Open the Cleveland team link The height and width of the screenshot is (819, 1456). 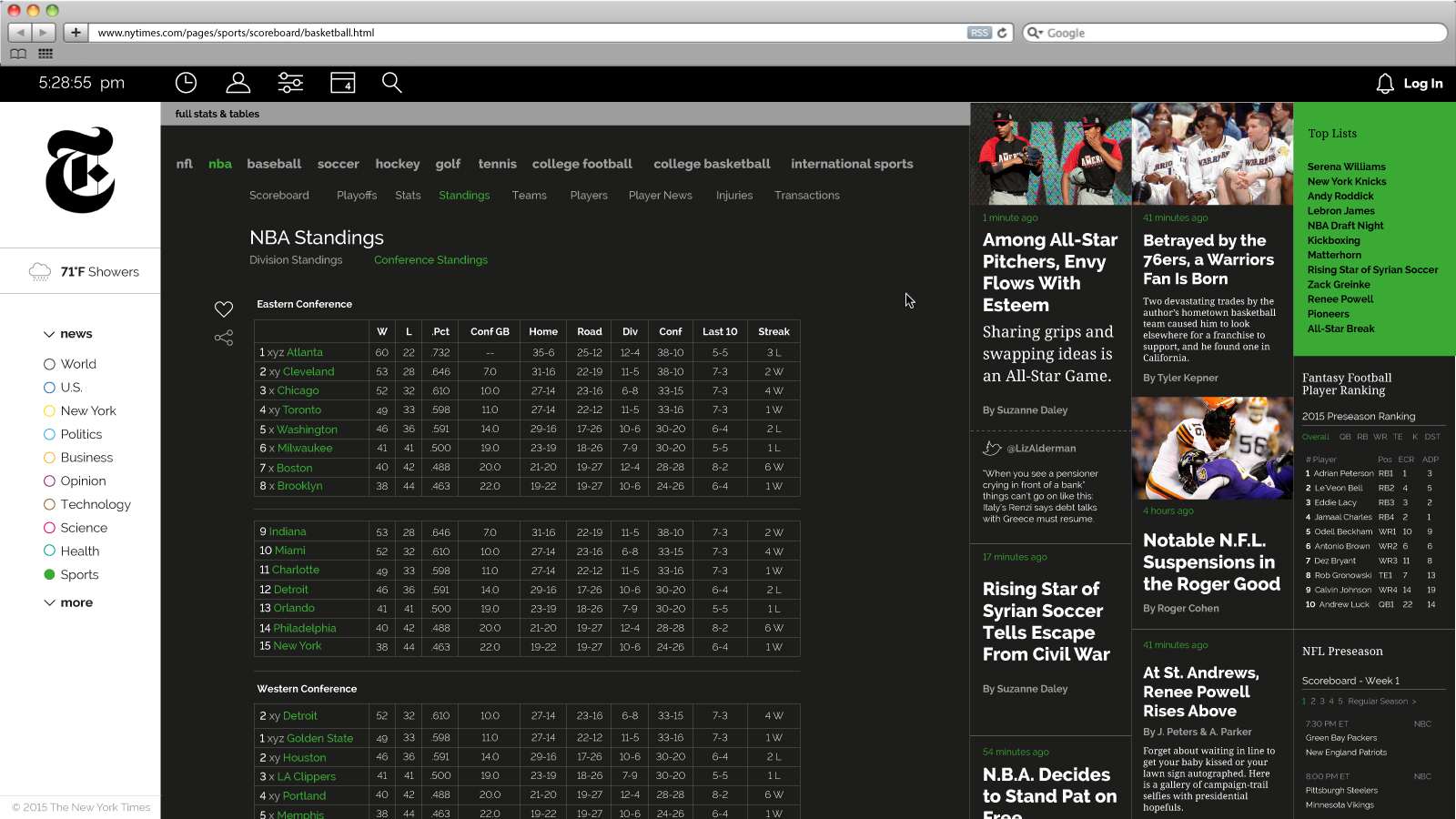click(x=308, y=371)
